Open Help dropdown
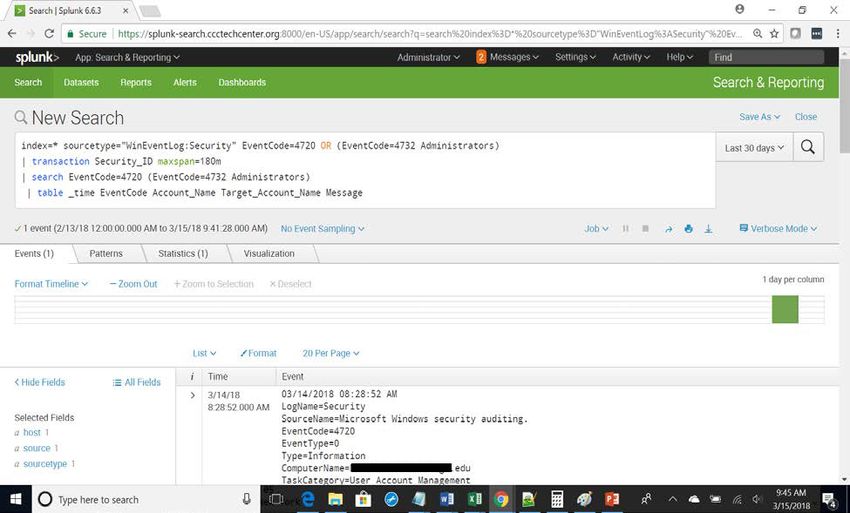The height and width of the screenshot is (513, 850). click(679, 57)
